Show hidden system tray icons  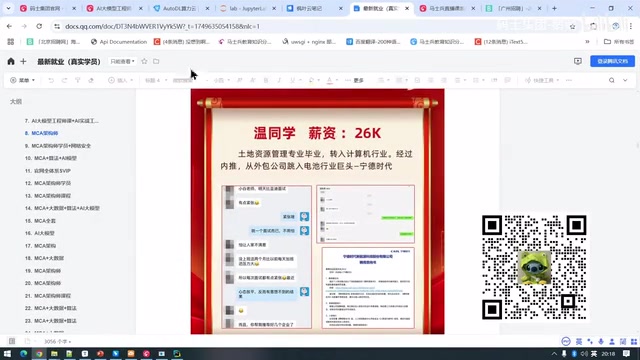tap(554, 353)
